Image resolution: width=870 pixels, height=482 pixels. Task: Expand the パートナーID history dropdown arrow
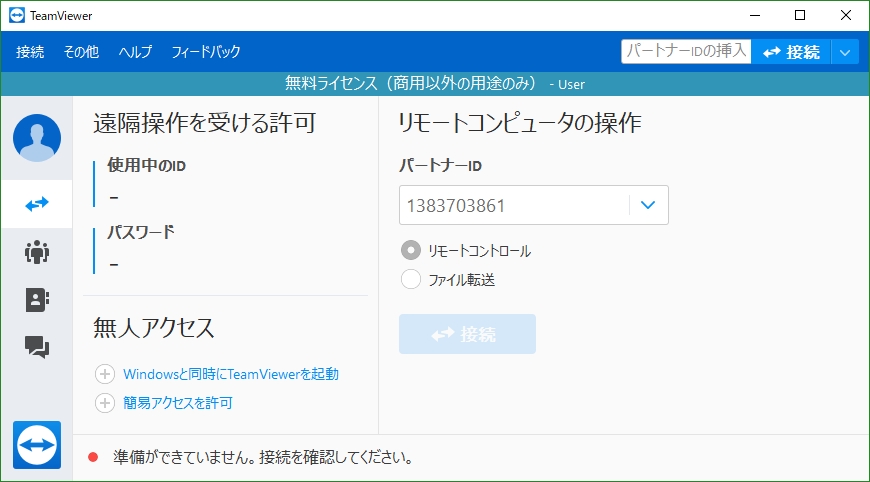coord(648,205)
